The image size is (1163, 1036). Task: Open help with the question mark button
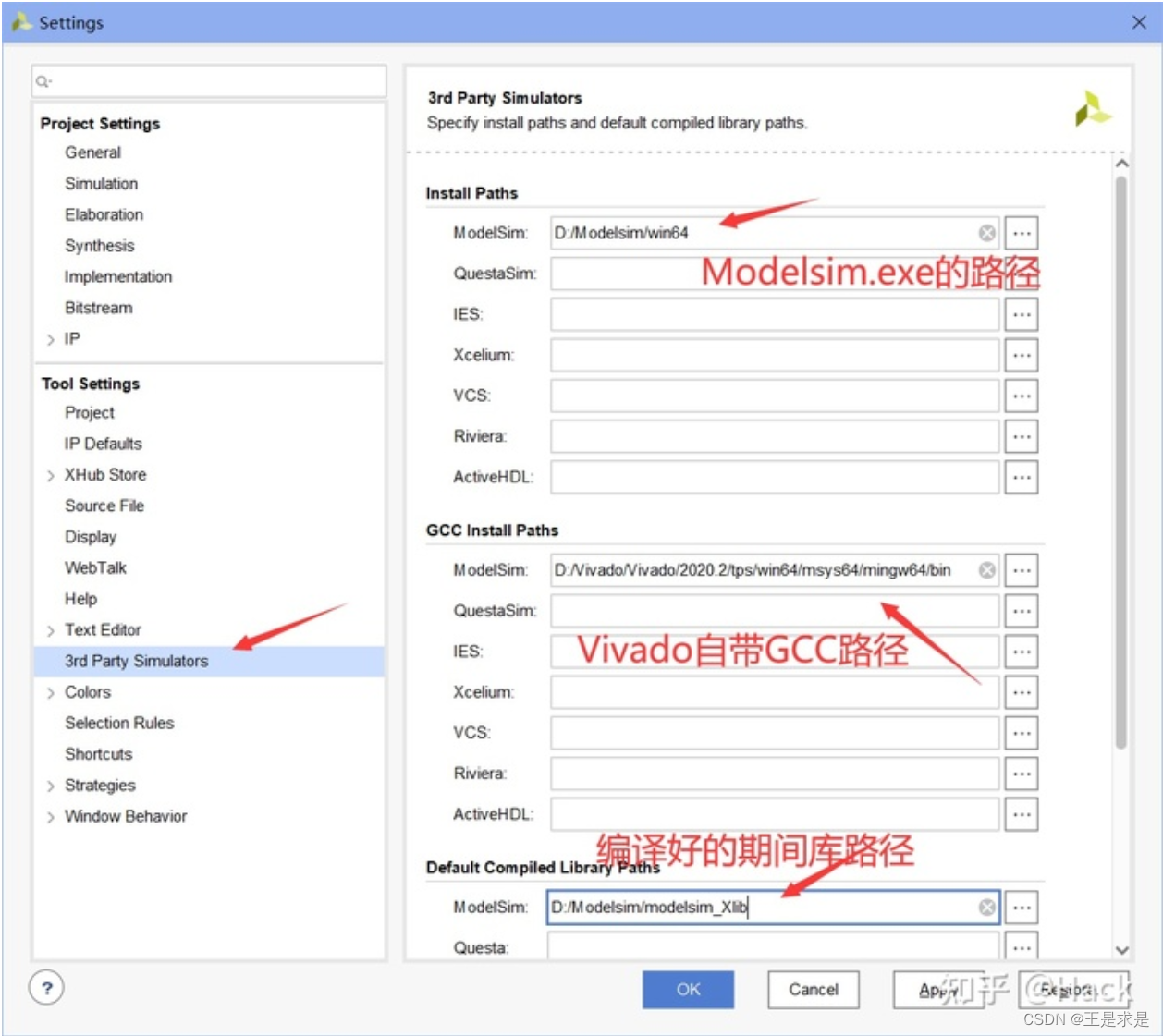47,988
